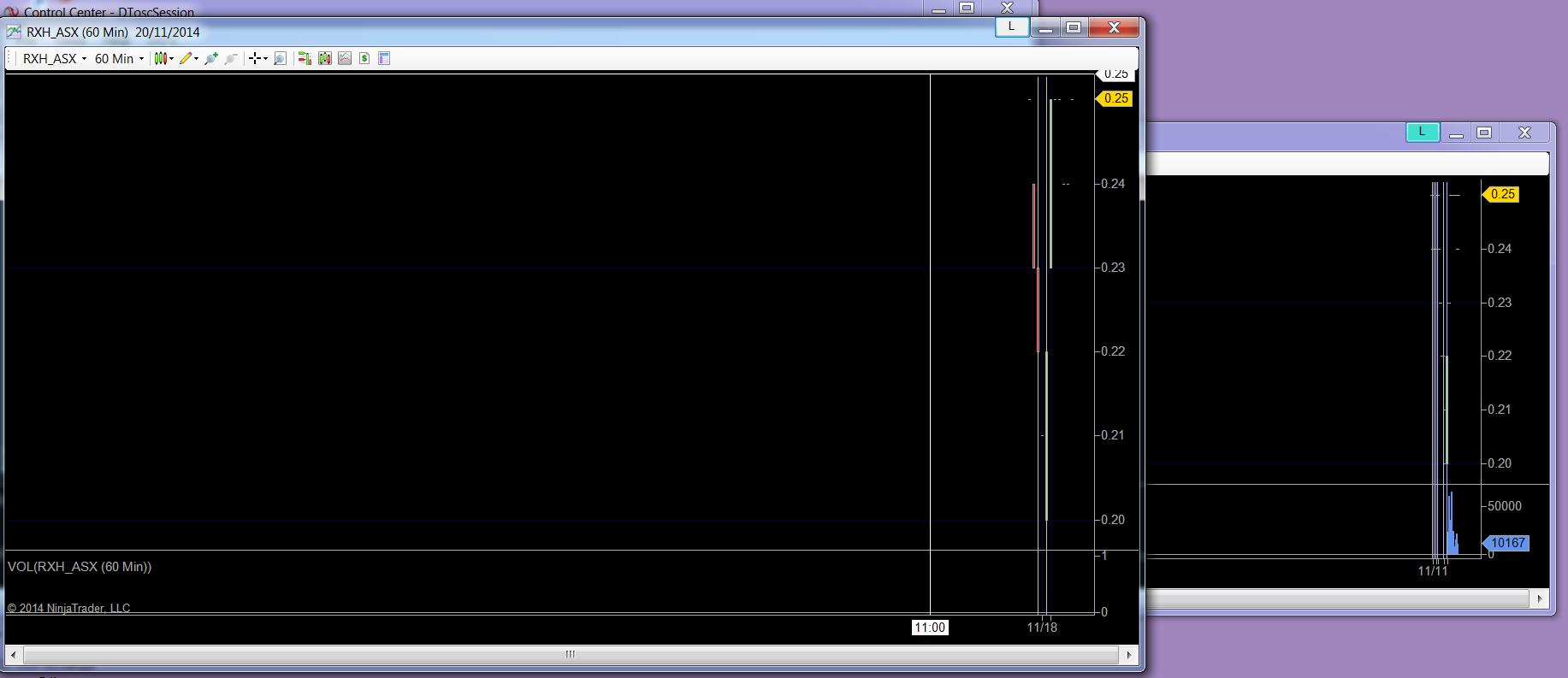Click the 0.22 price axis label on RXH_ASX chart
The image size is (1568, 678).
click(1113, 351)
